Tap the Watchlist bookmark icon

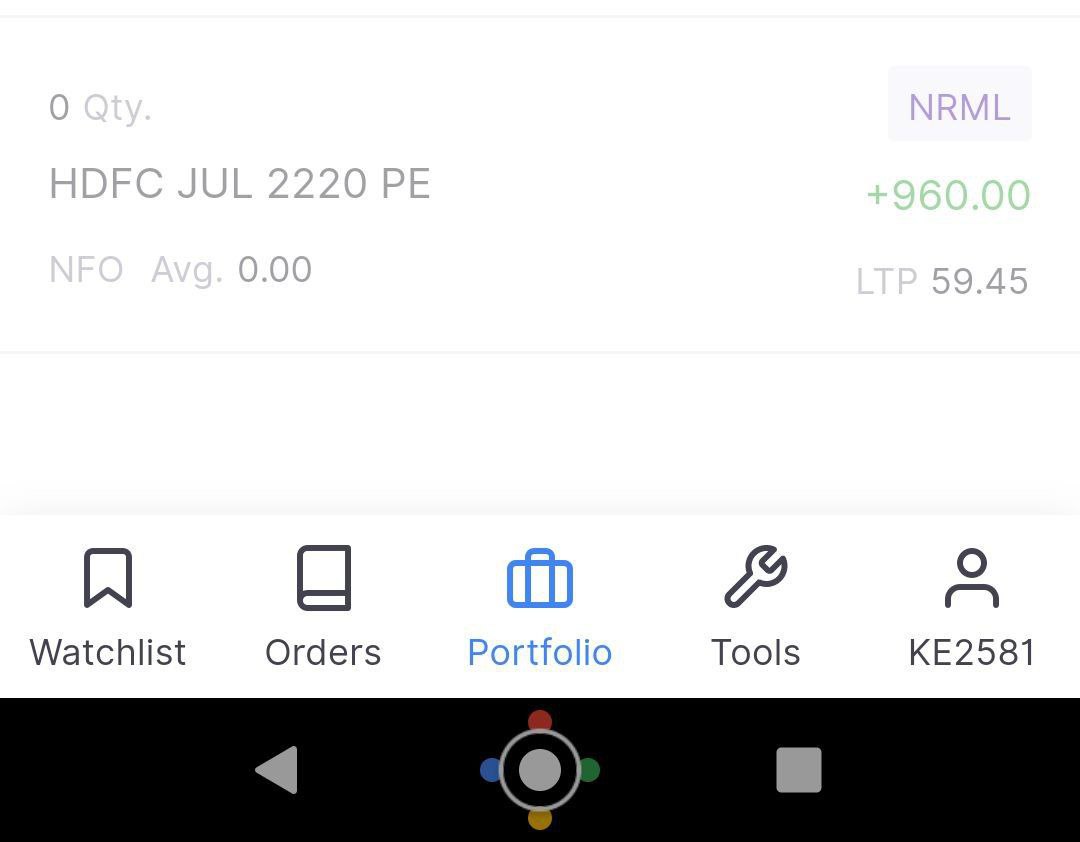(x=108, y=578)
